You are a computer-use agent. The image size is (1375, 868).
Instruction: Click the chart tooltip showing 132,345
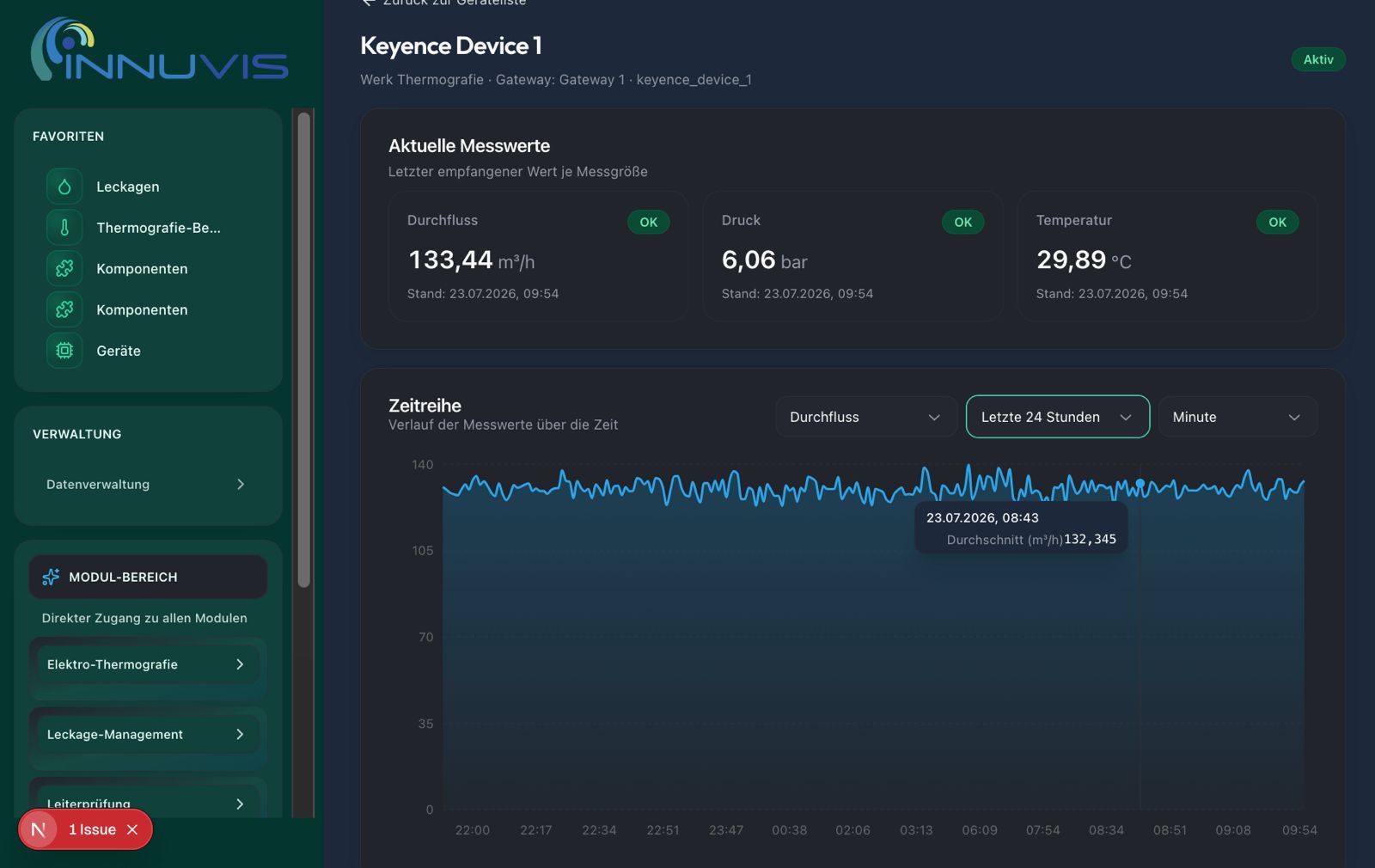pos(1021,528)
